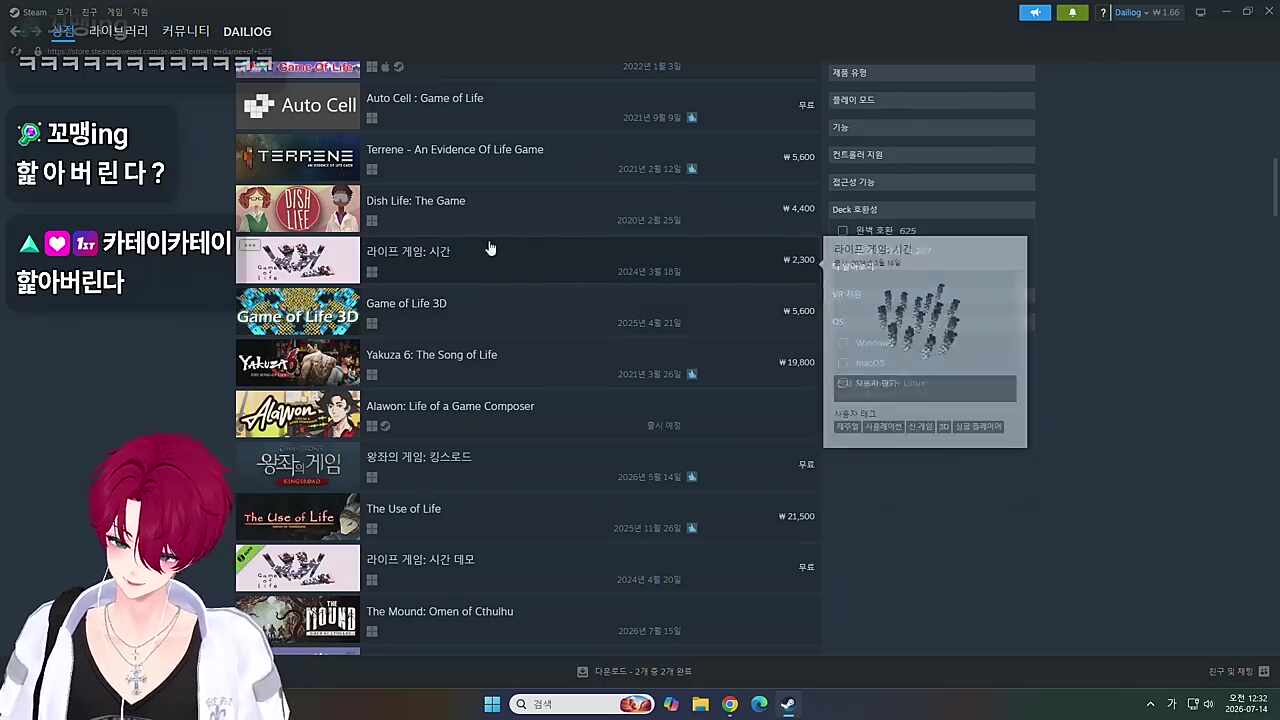Open the 라이프 게임: 시간 ₩2,300 result
The height and width of the screenshot is (720, 1280).
click(x=528, y=260)
